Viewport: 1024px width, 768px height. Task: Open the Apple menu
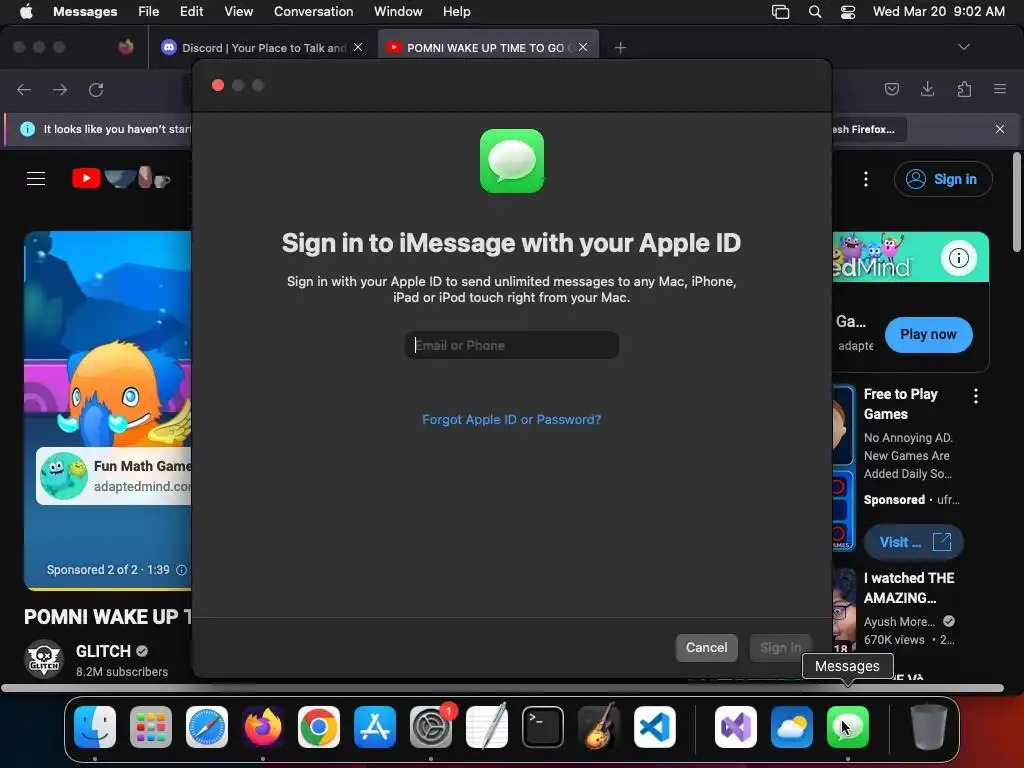[x=26, y=11]
